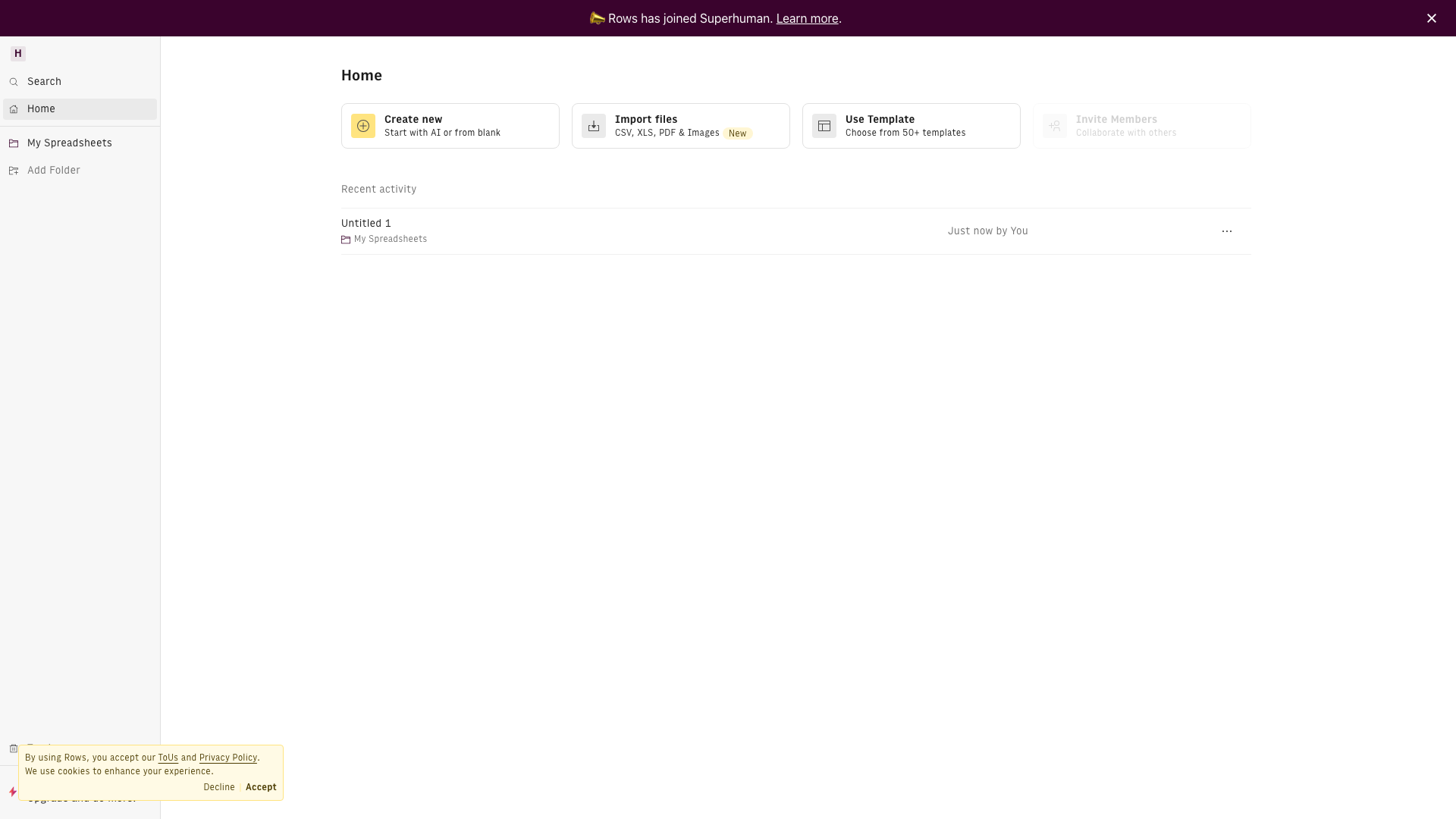
Task: Open the Search sidebar icon
Action: tap(14, 81)
